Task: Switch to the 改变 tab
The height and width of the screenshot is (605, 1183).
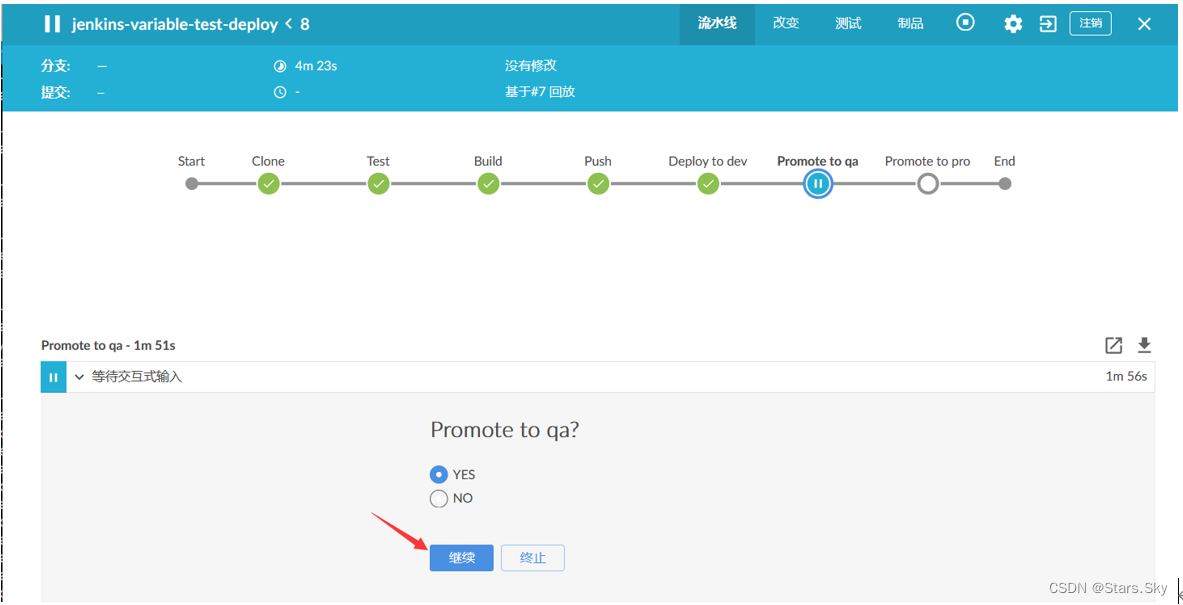Action: 785,23
